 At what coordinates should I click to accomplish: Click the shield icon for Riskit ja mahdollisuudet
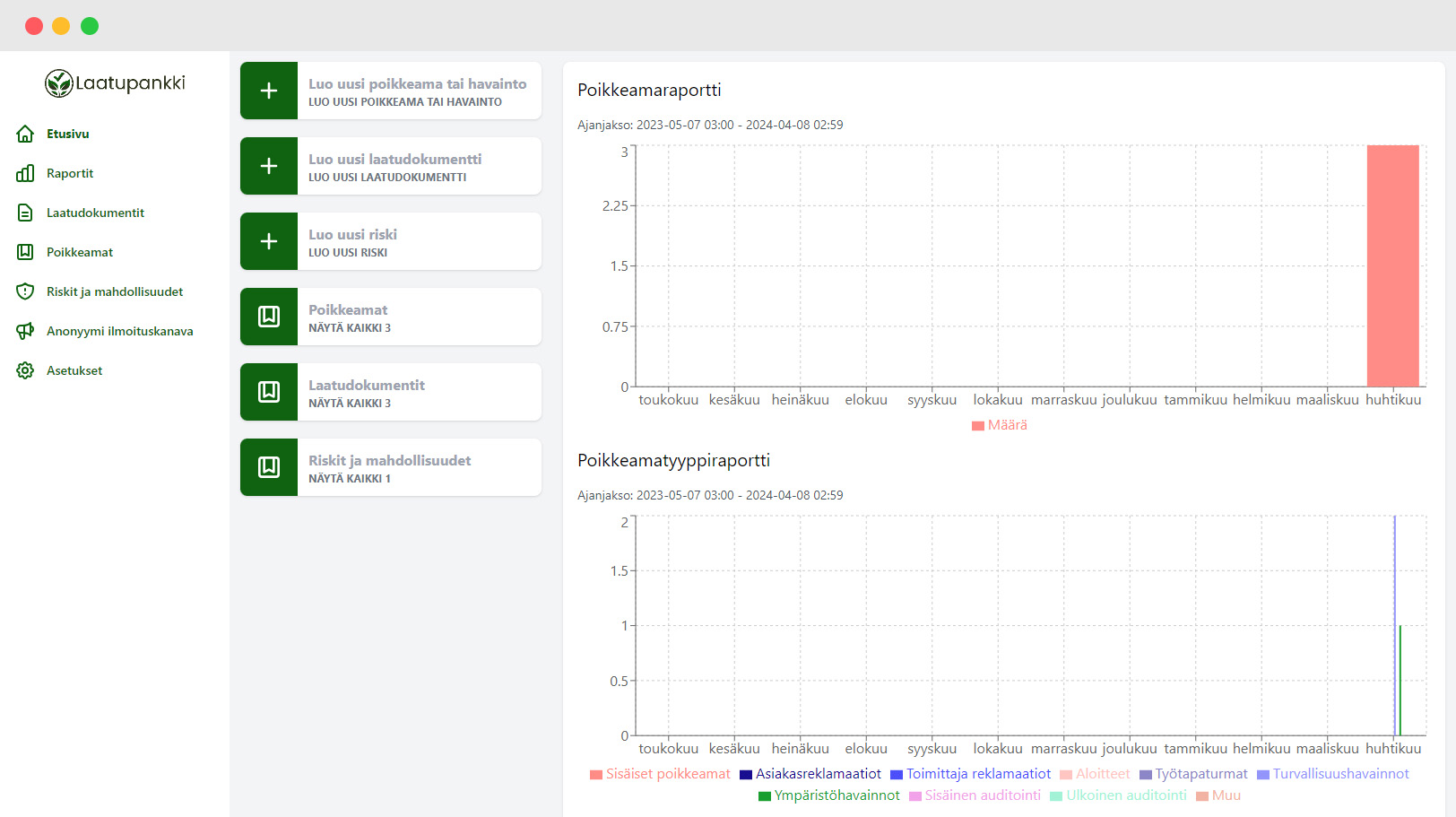(x=25, y=291)
